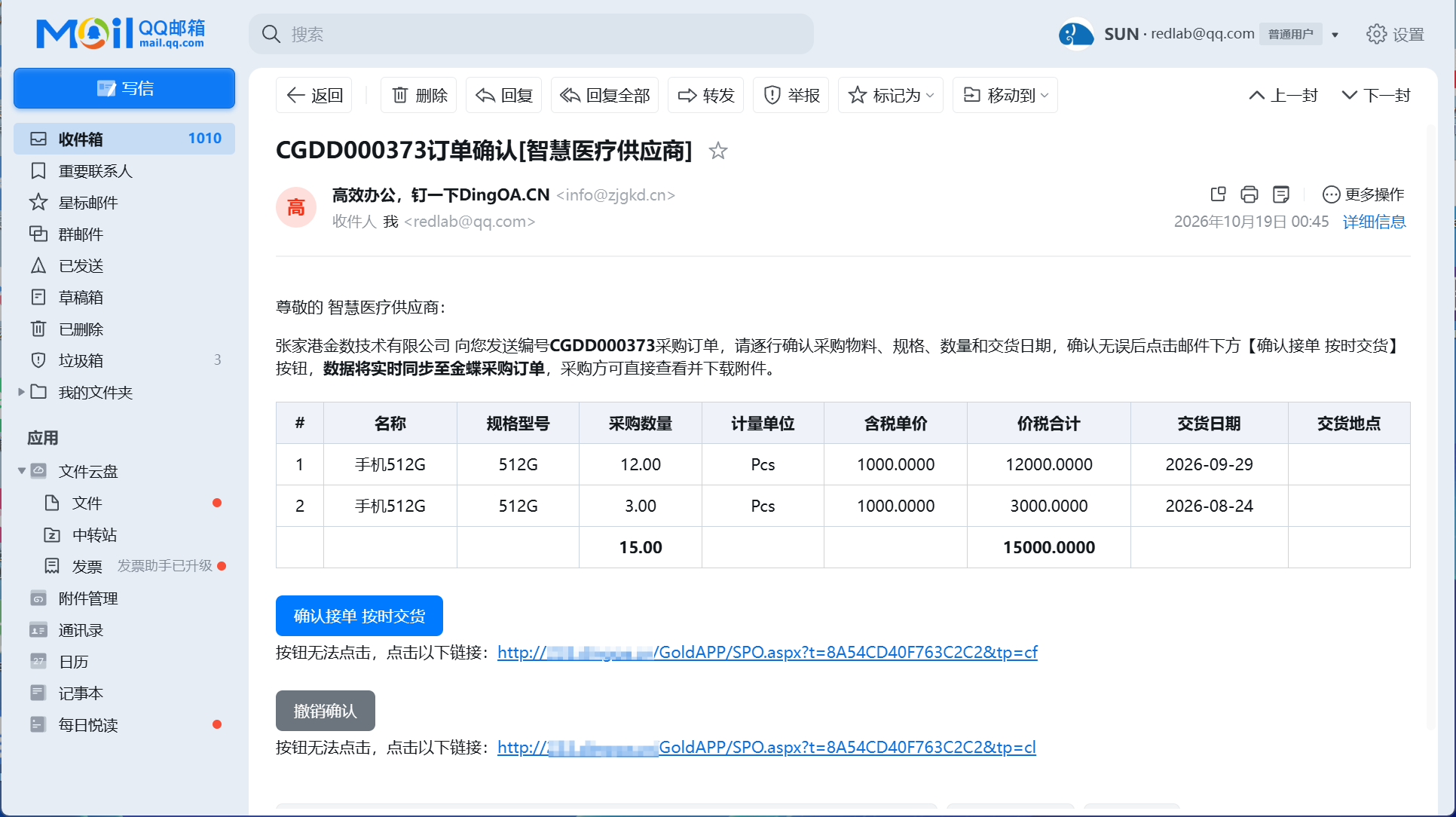Open 重要联系人 in the sidebar

(x=124, y=171)
